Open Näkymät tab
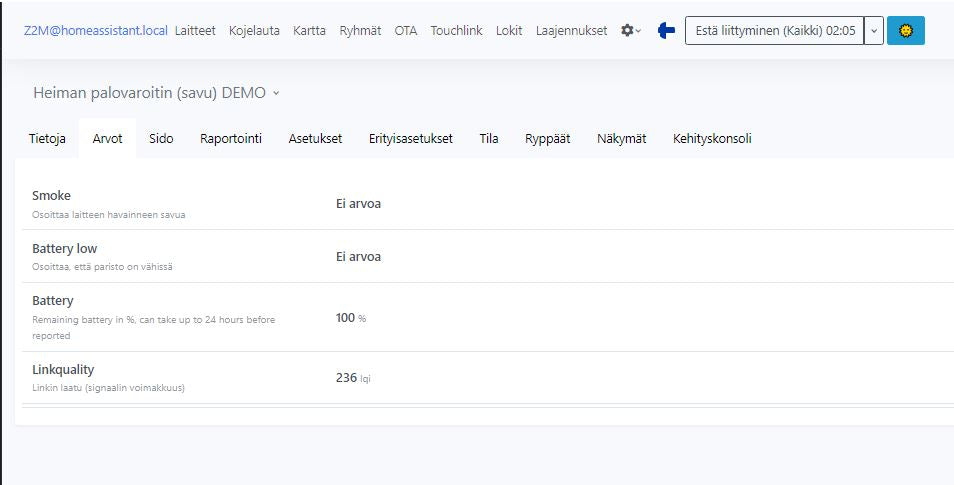Viewport: 954px width, 485px height. (621, 139)
